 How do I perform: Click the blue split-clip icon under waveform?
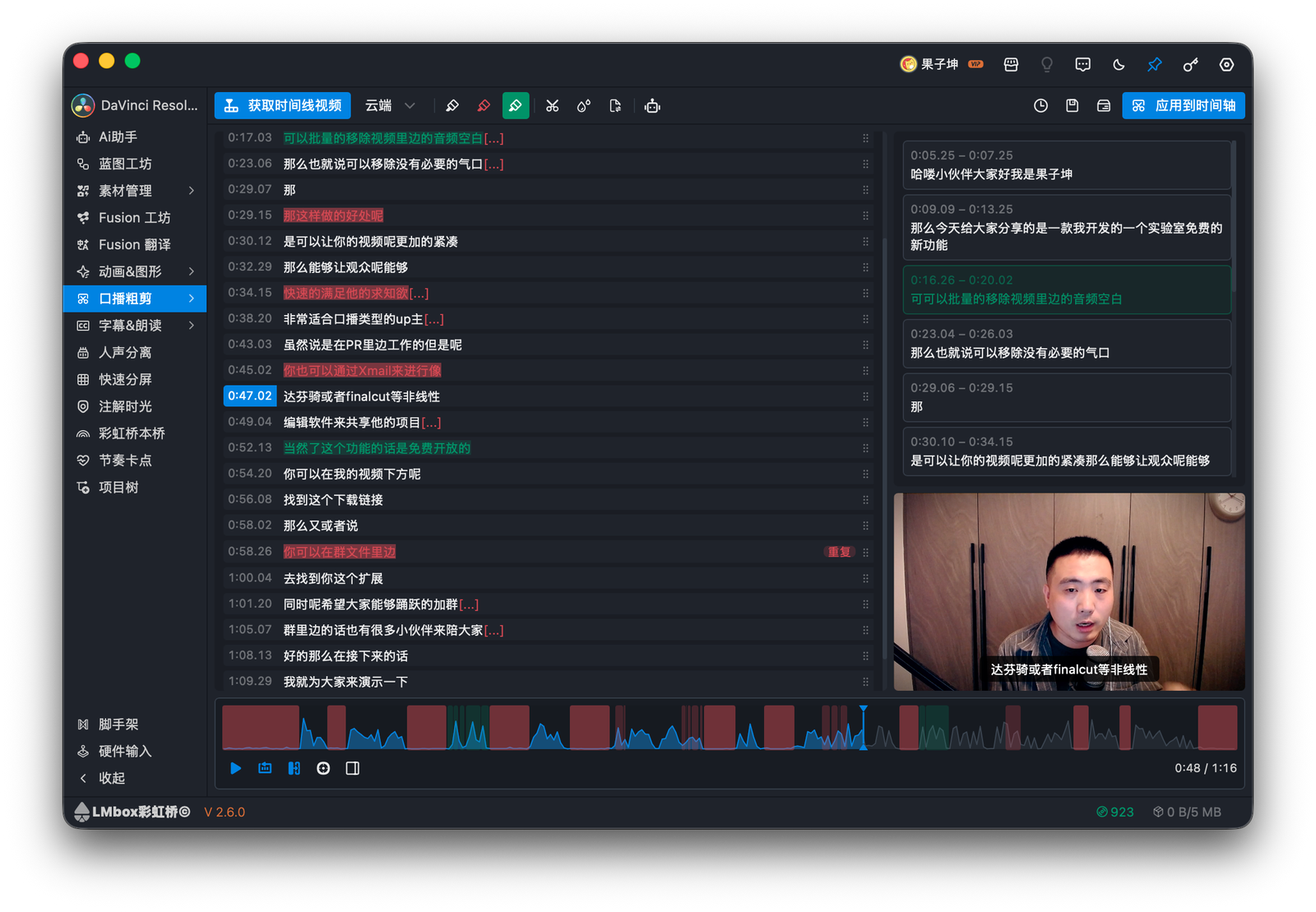[x=294, y=768]
